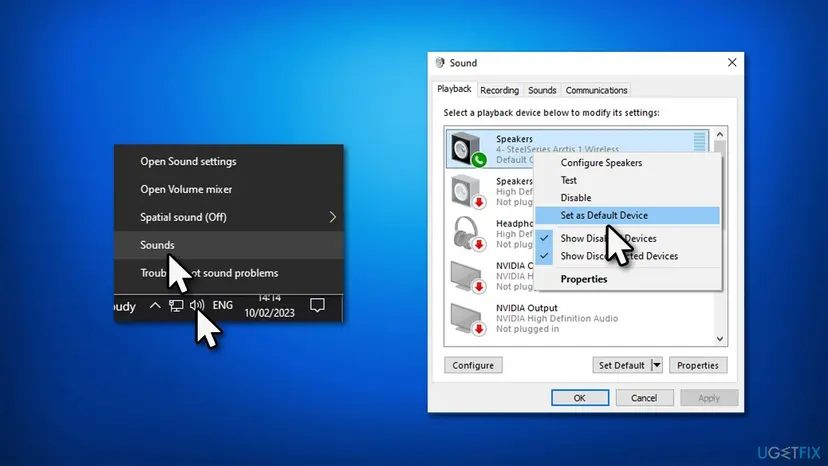Close the Sound dialog window
The image size is (828, 466).
(x=732, y=62)
